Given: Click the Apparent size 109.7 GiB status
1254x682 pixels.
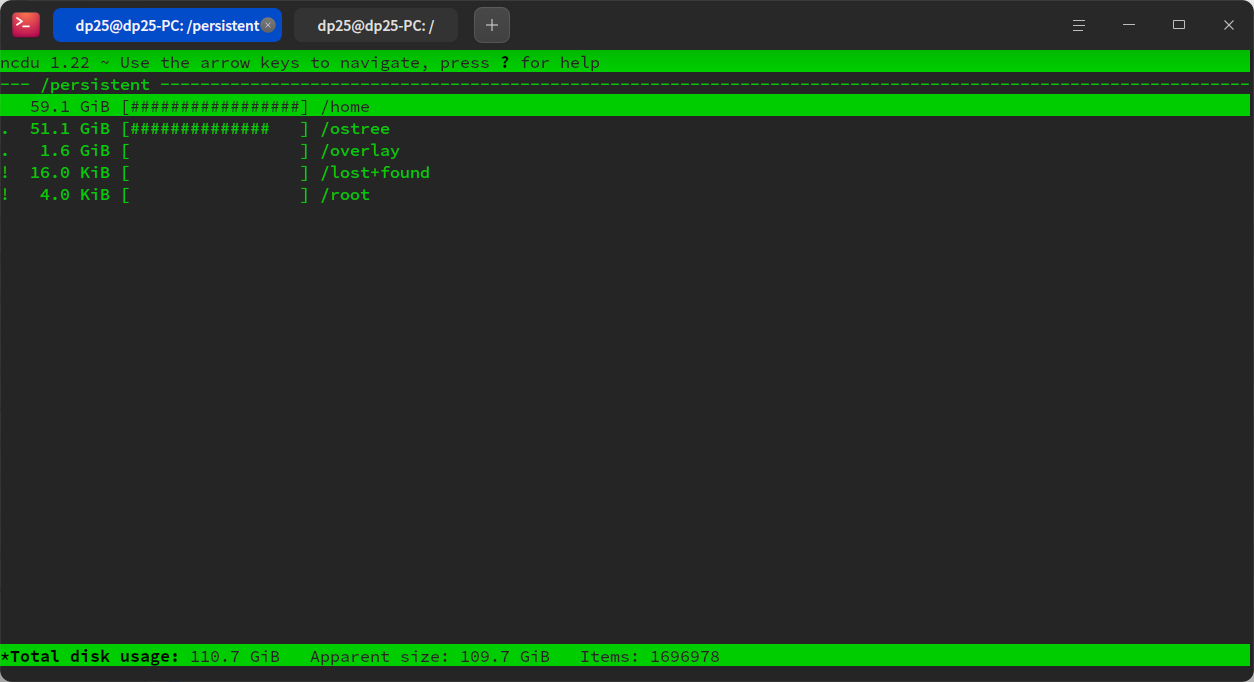Looking at the screenshot, I should tap(430, 656).
